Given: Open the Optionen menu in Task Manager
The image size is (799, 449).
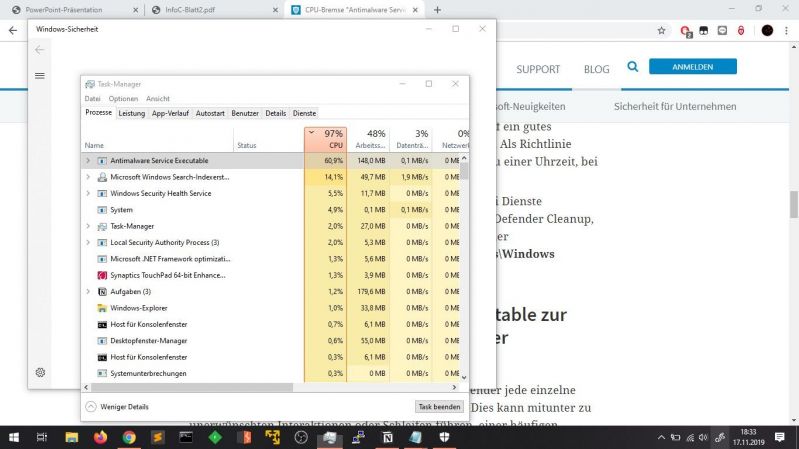Looking at the screenshot, I should (123, 99).
